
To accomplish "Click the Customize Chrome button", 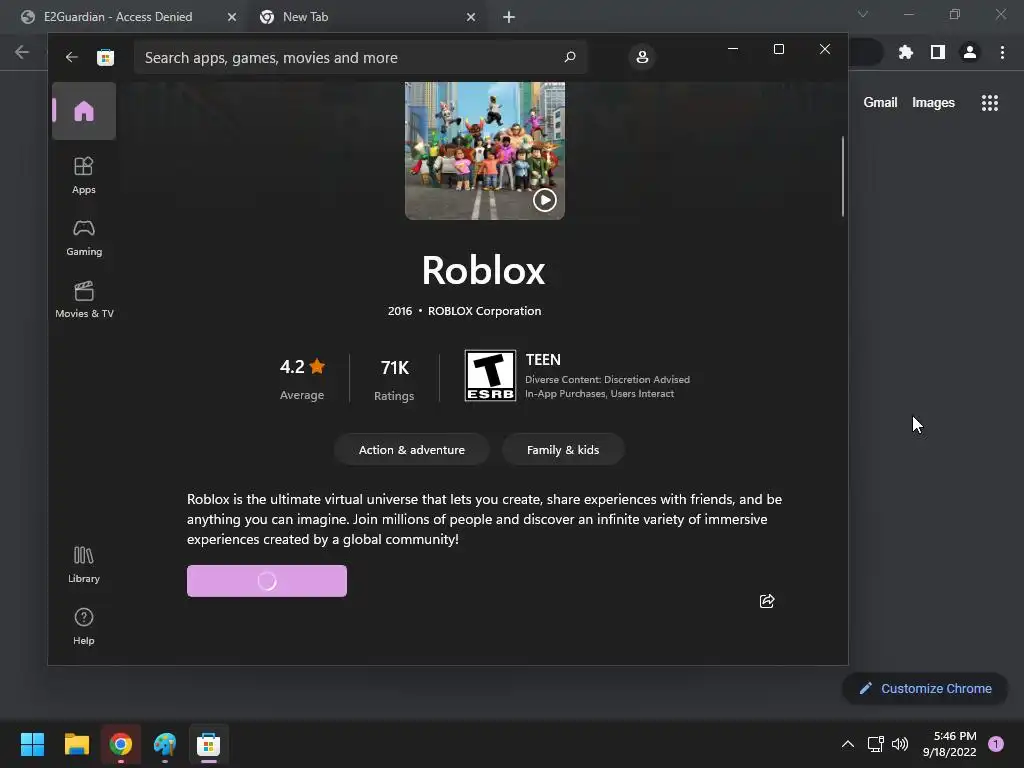I will pos(925,688).
